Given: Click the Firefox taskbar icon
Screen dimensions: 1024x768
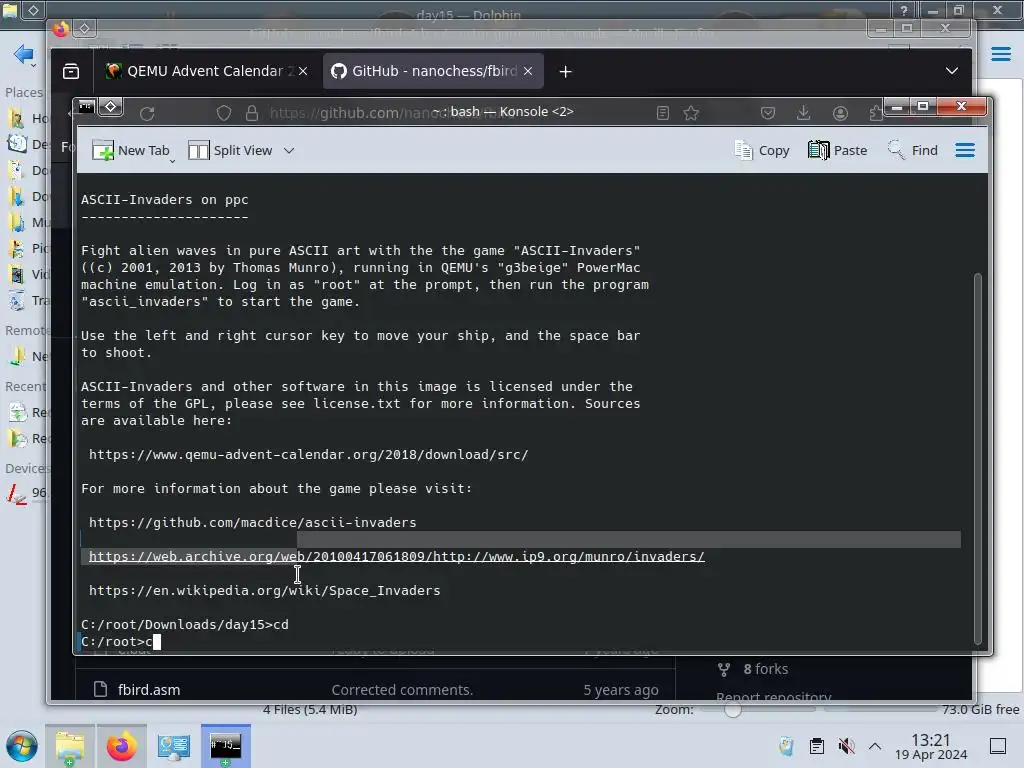Looking at the screenshot, I should (121, 746).
